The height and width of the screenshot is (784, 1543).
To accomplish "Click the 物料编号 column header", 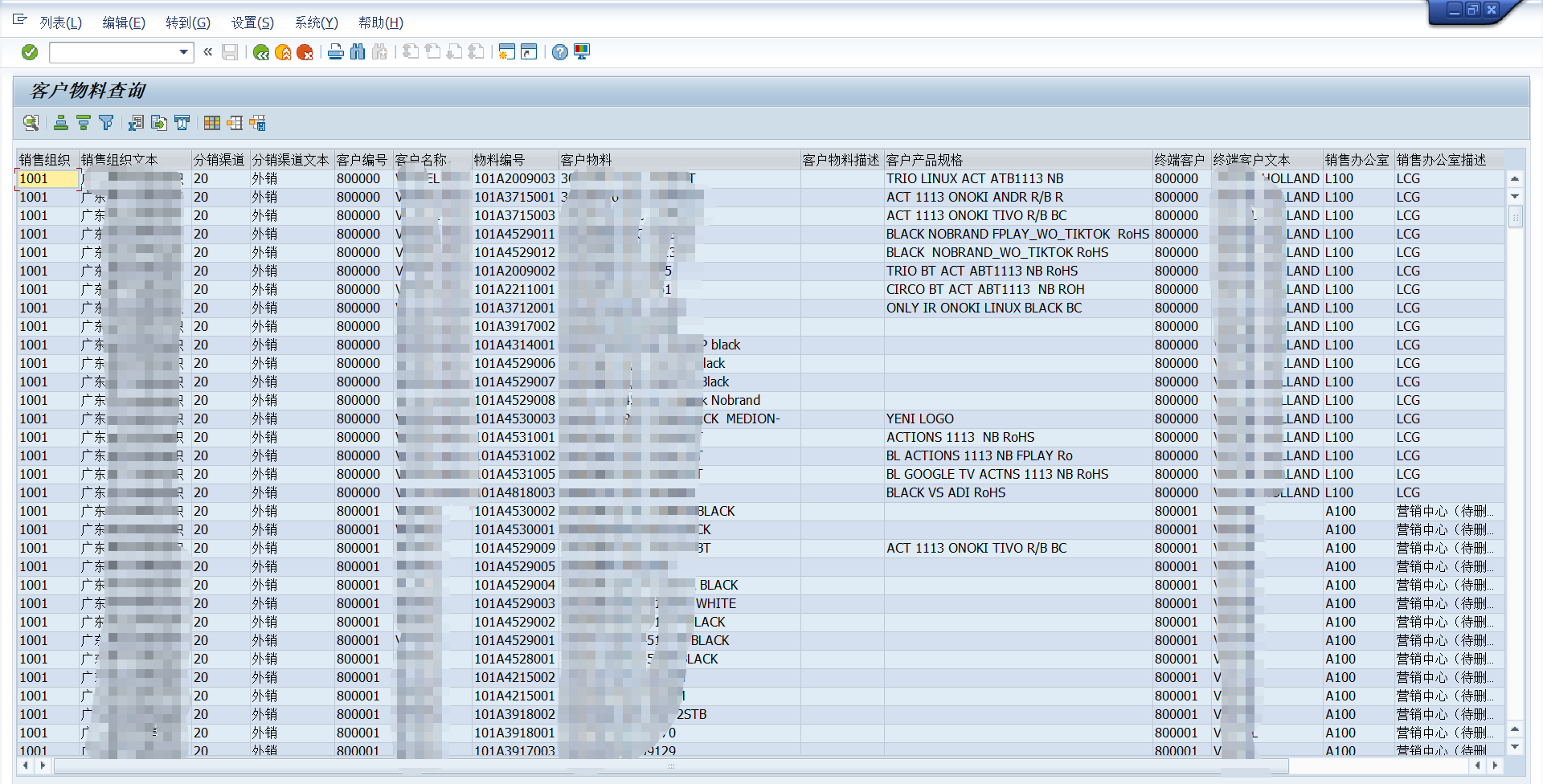I will point(515,160).
